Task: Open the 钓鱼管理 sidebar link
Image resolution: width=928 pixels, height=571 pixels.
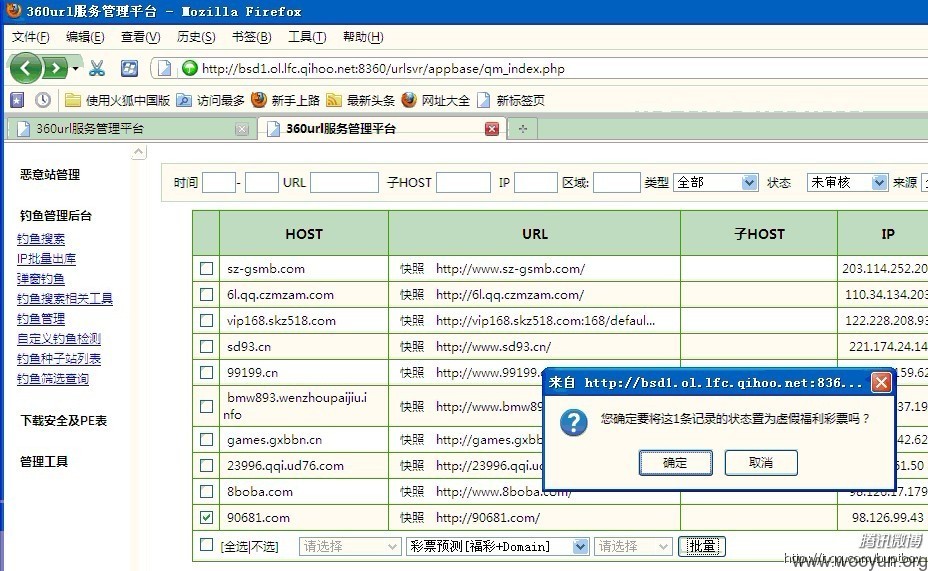Action: 41,318
